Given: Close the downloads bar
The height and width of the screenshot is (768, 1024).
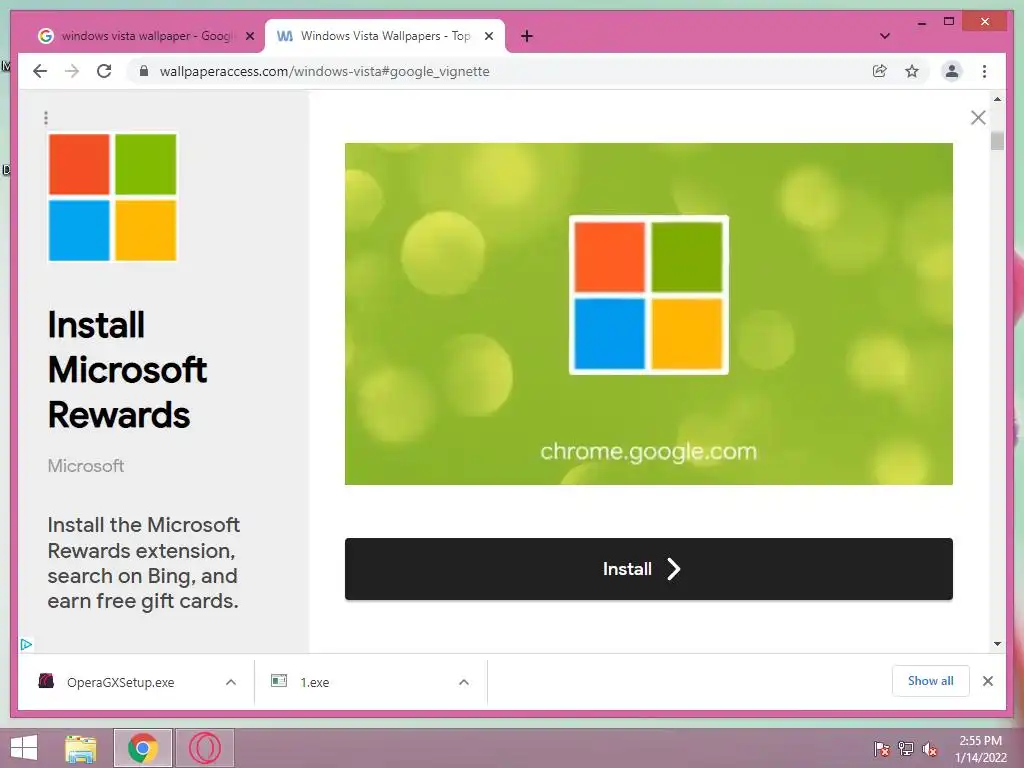Looking at the screenshot, I should 987,681.
